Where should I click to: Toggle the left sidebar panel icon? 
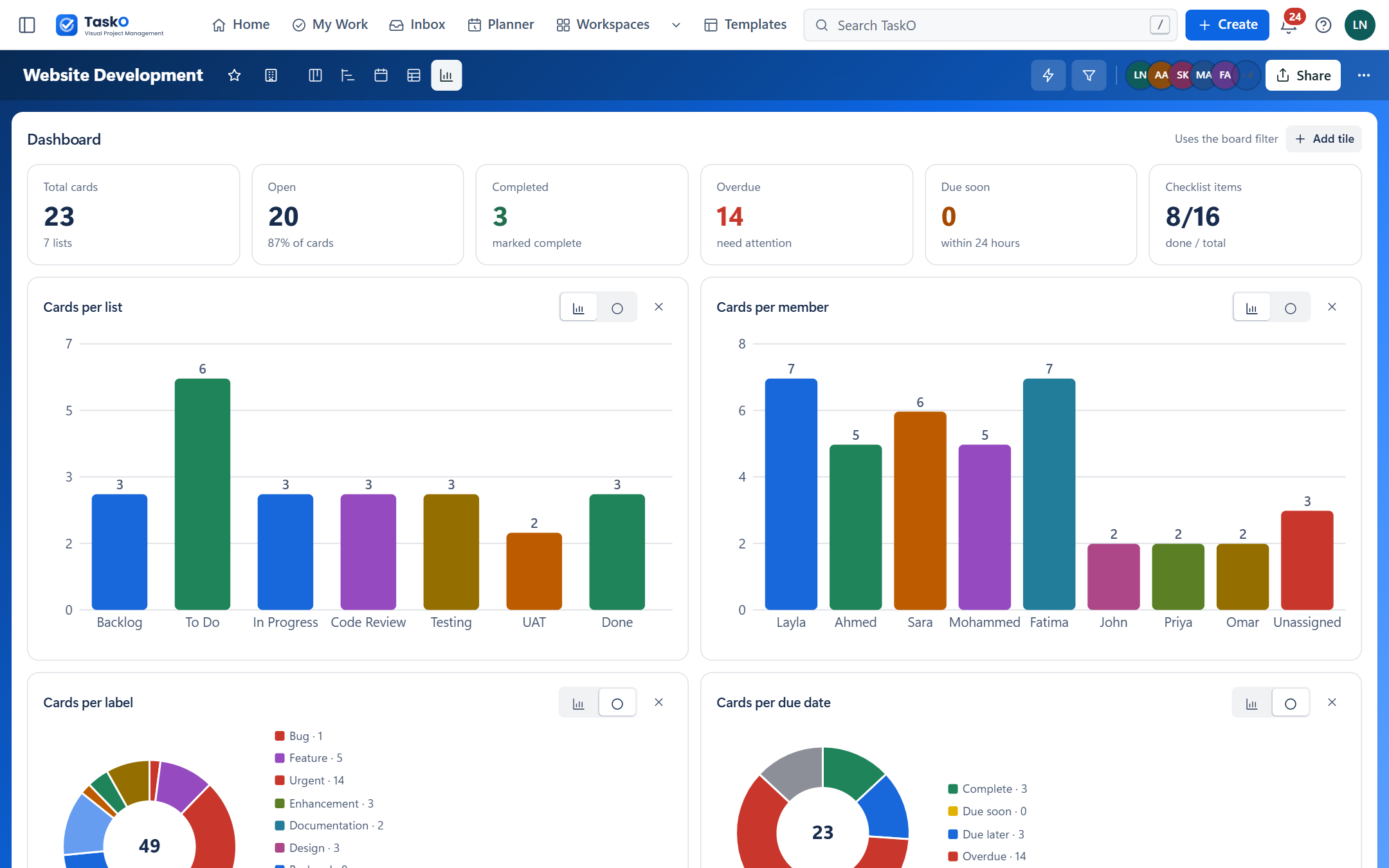click(x=27, y=25)
